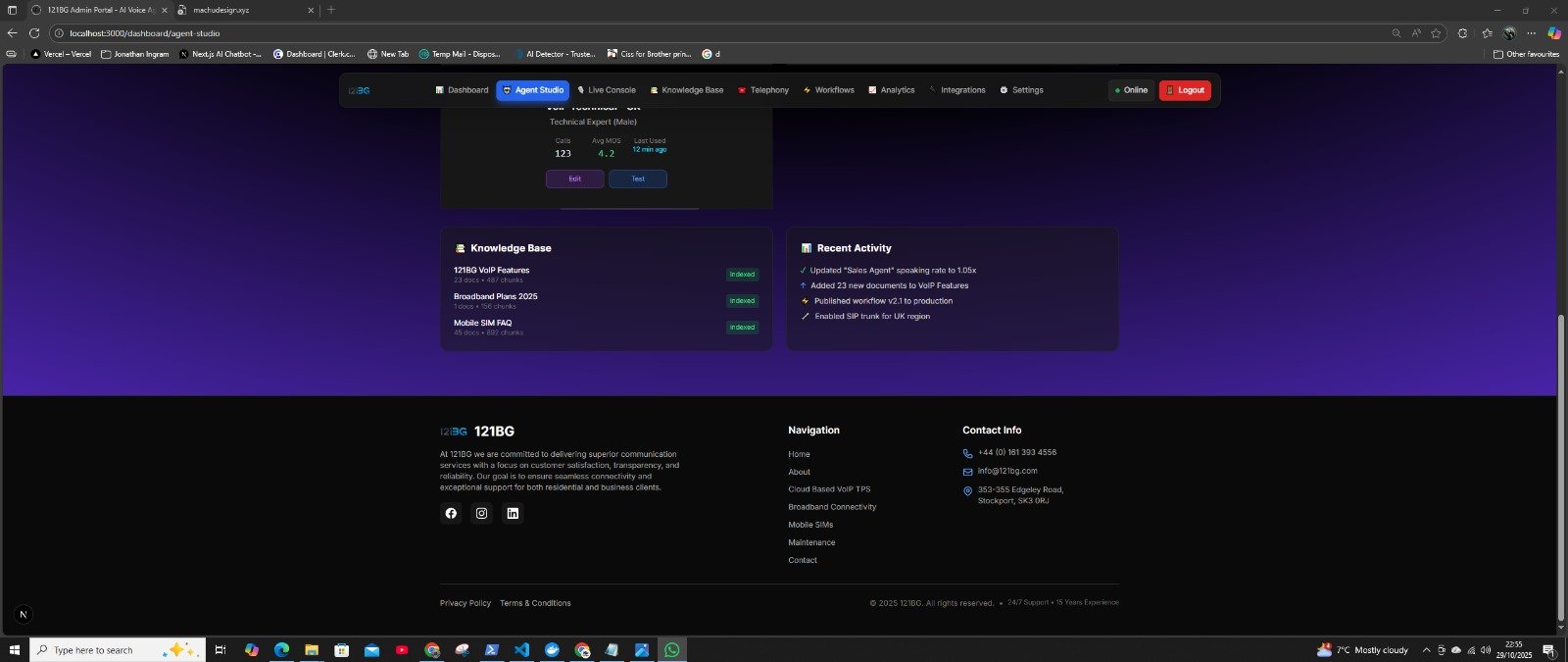Open the Mobile SIMs footer link
The height and width of the screenshot is (662, 1568).
tap(810, 525)
